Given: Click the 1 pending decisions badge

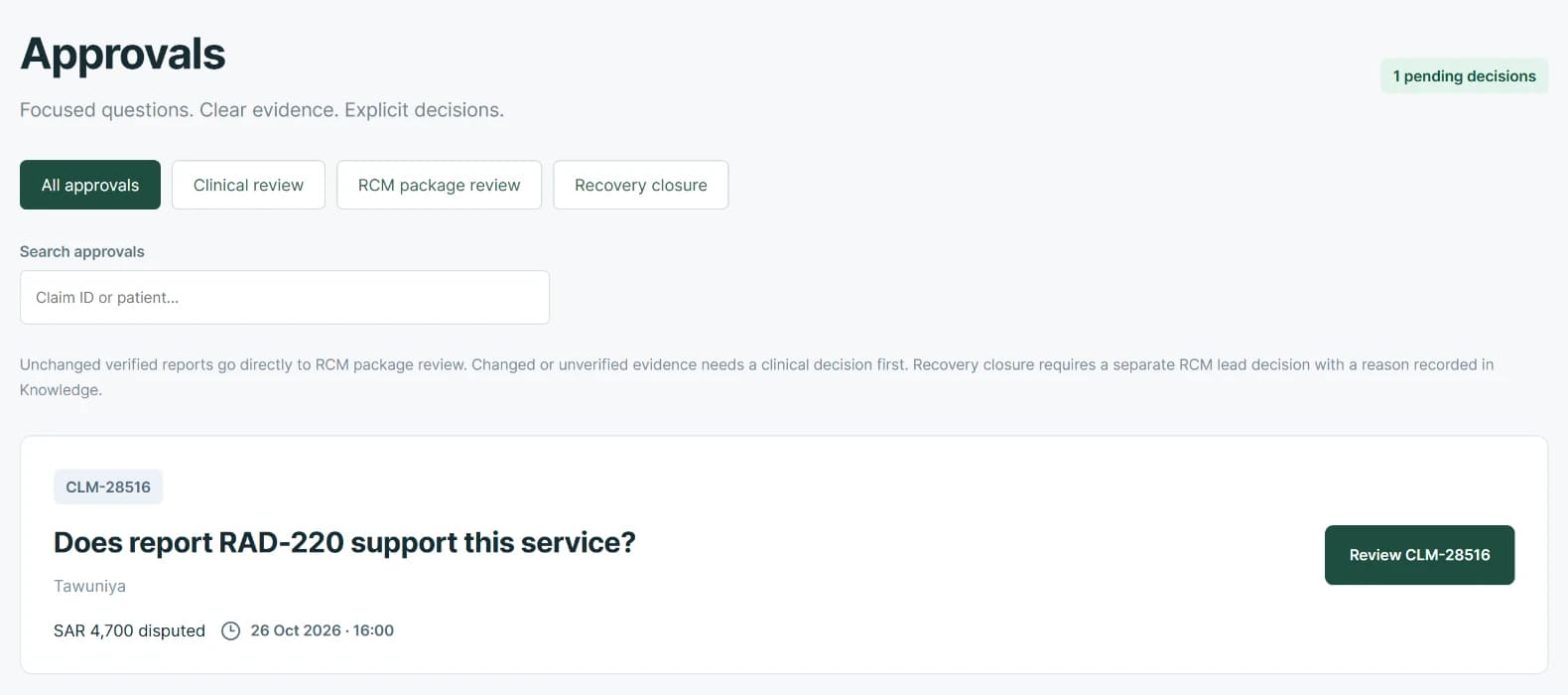Looking at the screenshot, I should 1464,75.
